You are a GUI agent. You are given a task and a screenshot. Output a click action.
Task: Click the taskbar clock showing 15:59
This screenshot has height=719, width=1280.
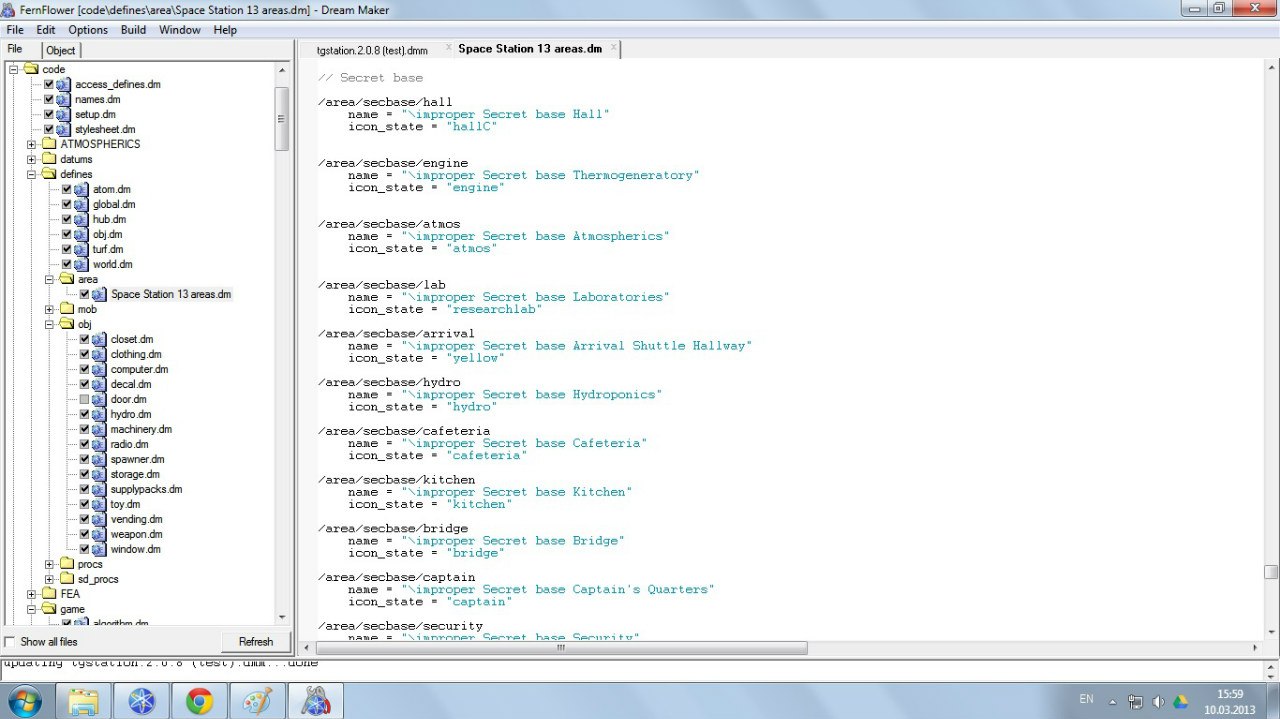(1231, 694)
